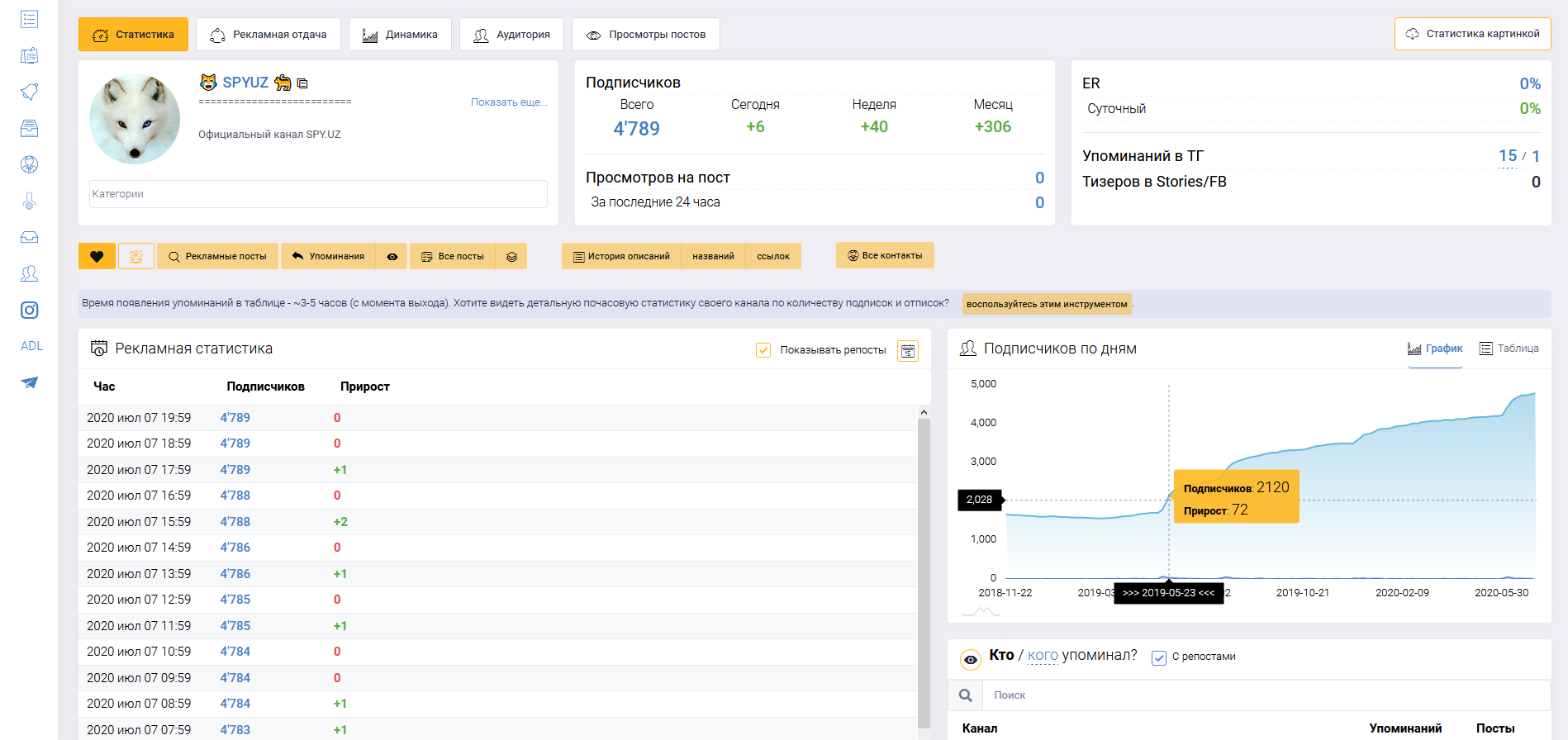The height and width of the screenshot is (740, 1568).
Task: Open the pinned notes sidebar icon
Action: pos(29,55)
